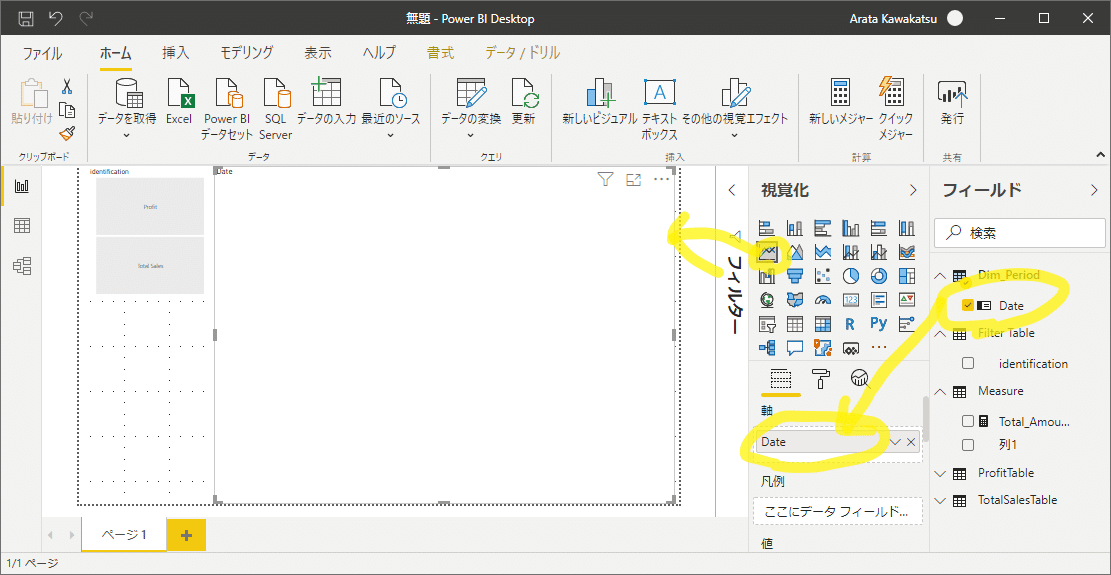The height and width of the screenshot is (575, 1111).
Task: Check the identification field checkbox
Action: (968, 363)
